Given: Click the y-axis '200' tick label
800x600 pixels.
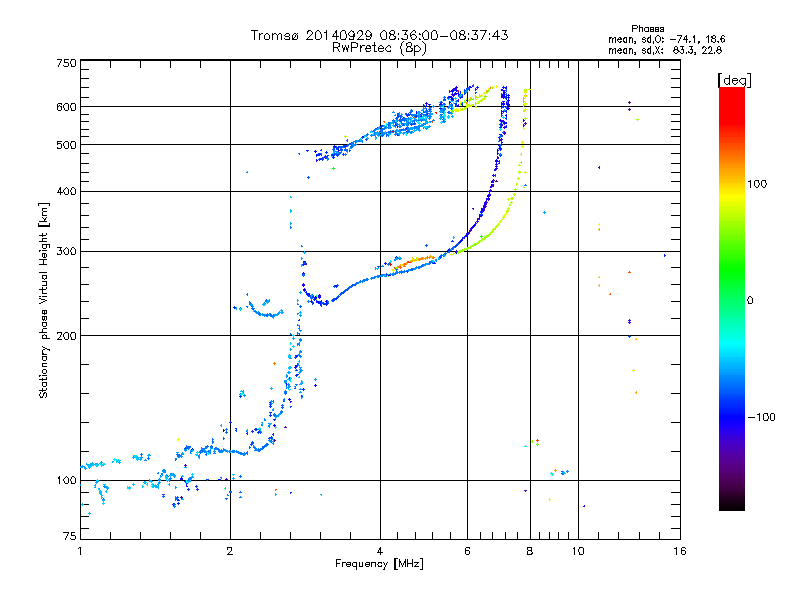Looking at the screenshot, I should (66, 336).
